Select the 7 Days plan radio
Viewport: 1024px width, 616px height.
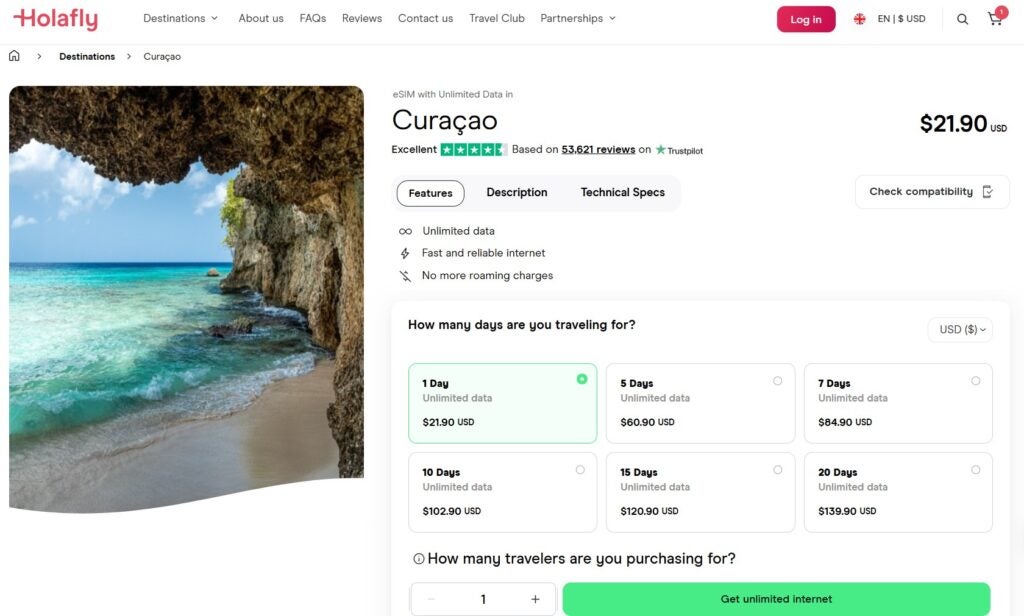[x=975, y=380]
